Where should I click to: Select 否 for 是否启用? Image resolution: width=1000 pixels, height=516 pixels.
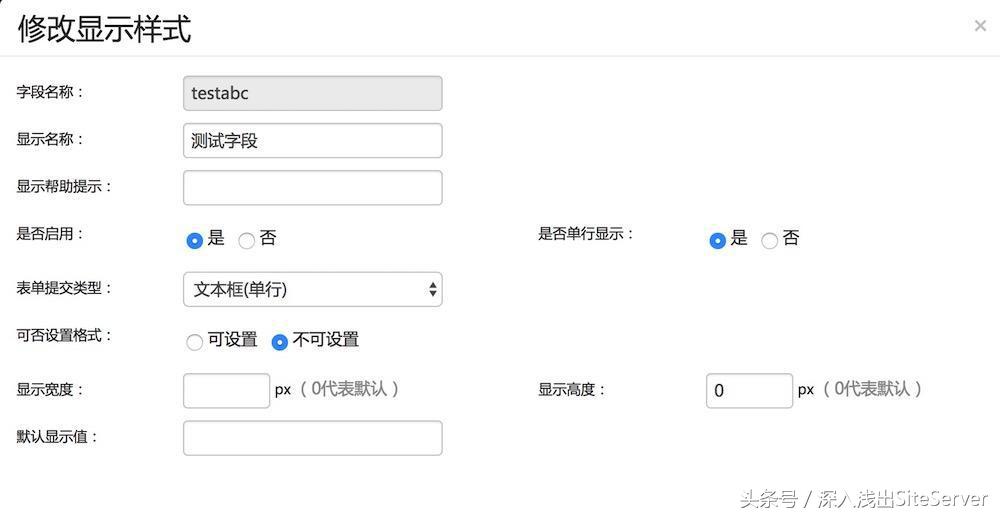pyautogui.click(x=246, y=240)
